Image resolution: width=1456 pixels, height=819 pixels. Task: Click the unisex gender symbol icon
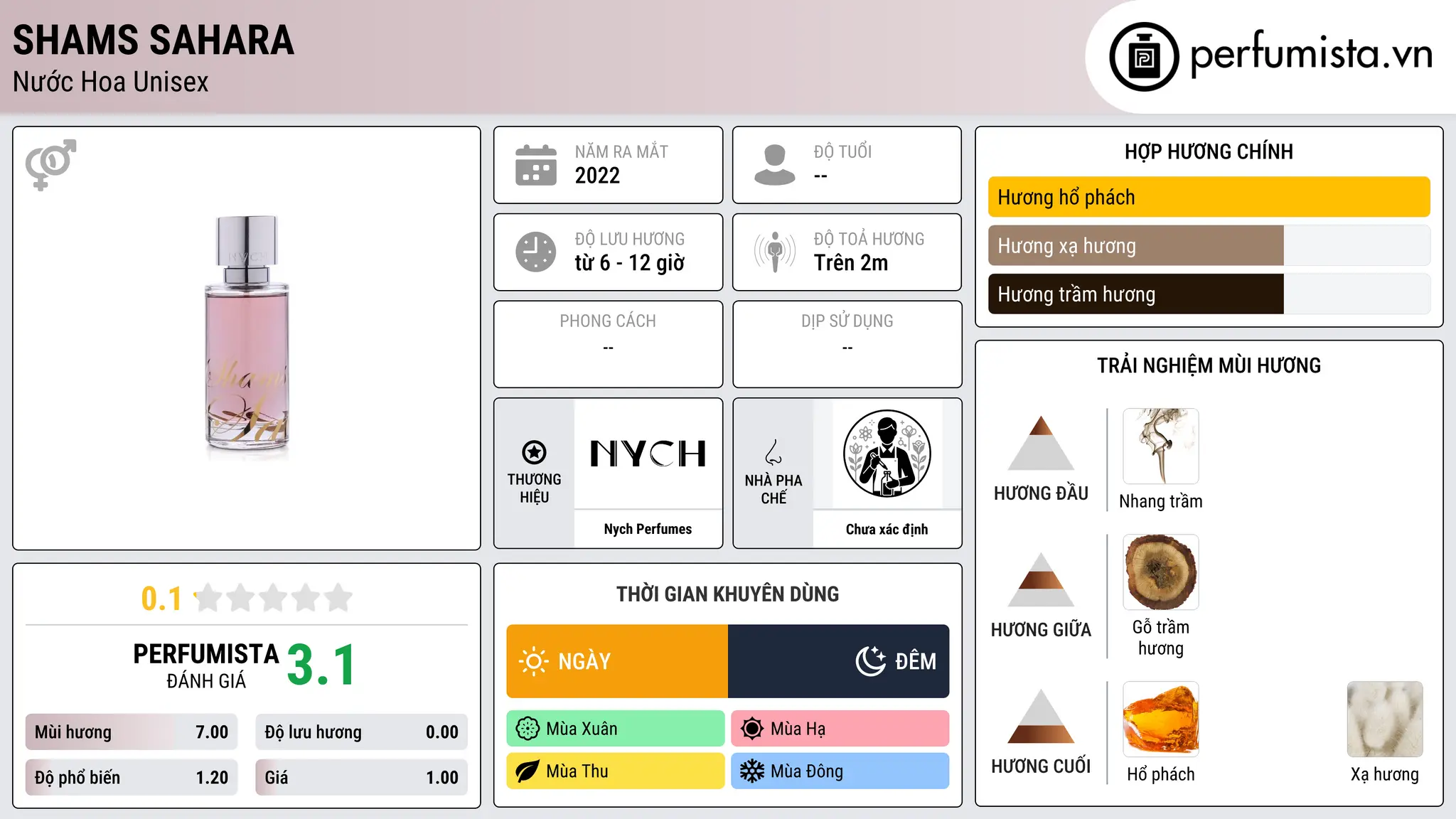pos(50,165)
